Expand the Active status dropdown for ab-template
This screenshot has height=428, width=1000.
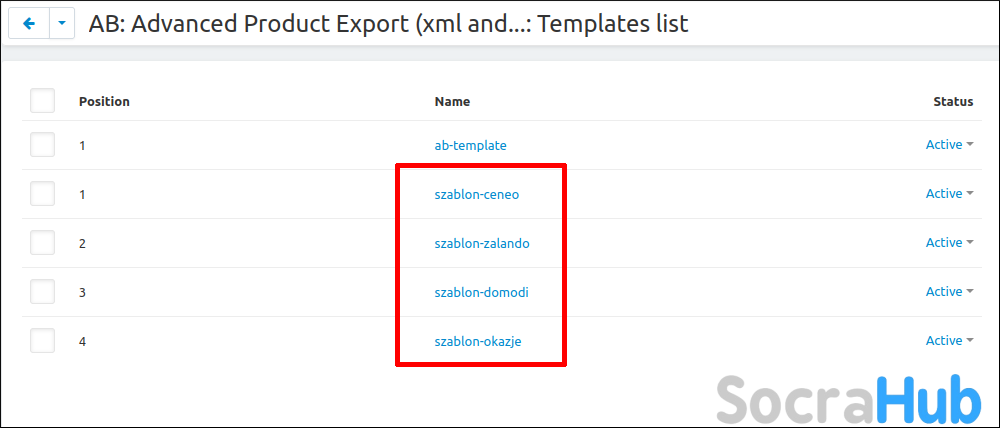949,145
